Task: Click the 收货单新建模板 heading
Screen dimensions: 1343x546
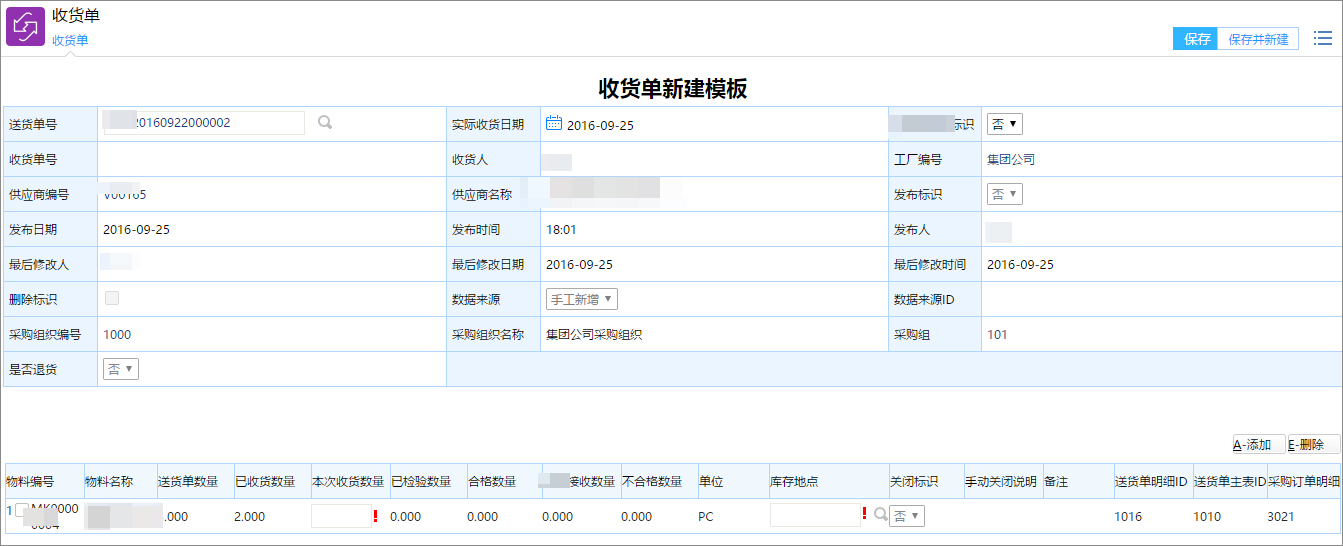Action: pyautogui.click(x=672, y=88)
